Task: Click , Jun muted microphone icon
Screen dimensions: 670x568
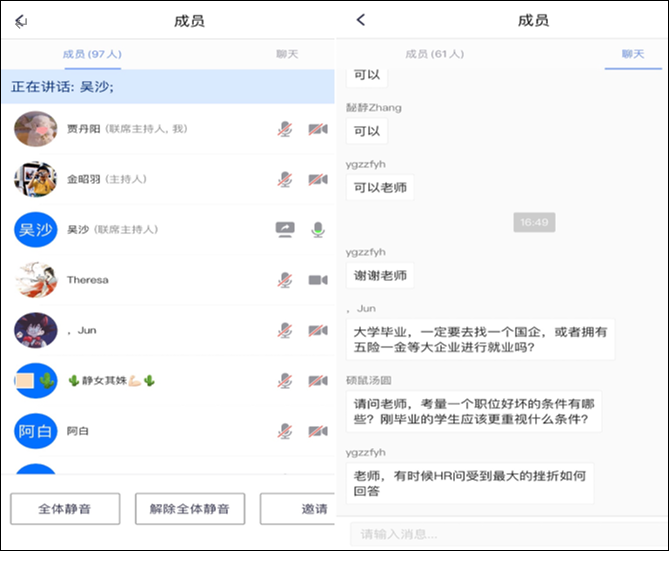Action: [x=285, y=330]
